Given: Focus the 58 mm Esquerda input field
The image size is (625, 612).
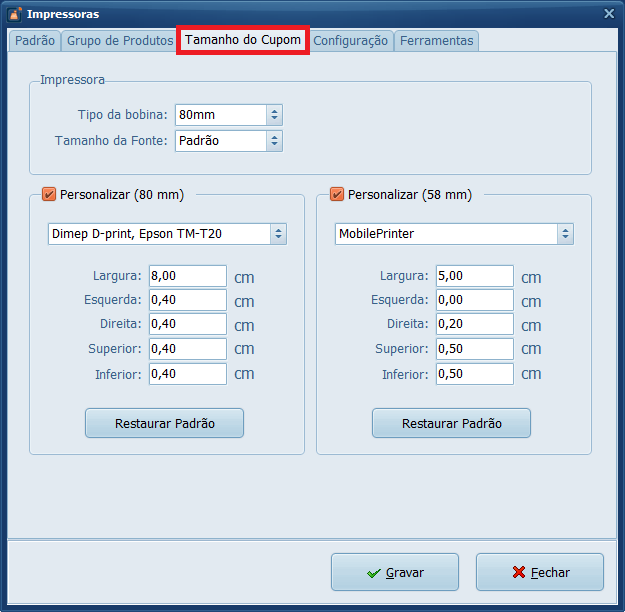Looking at the screenshot, I should (475, 300).
